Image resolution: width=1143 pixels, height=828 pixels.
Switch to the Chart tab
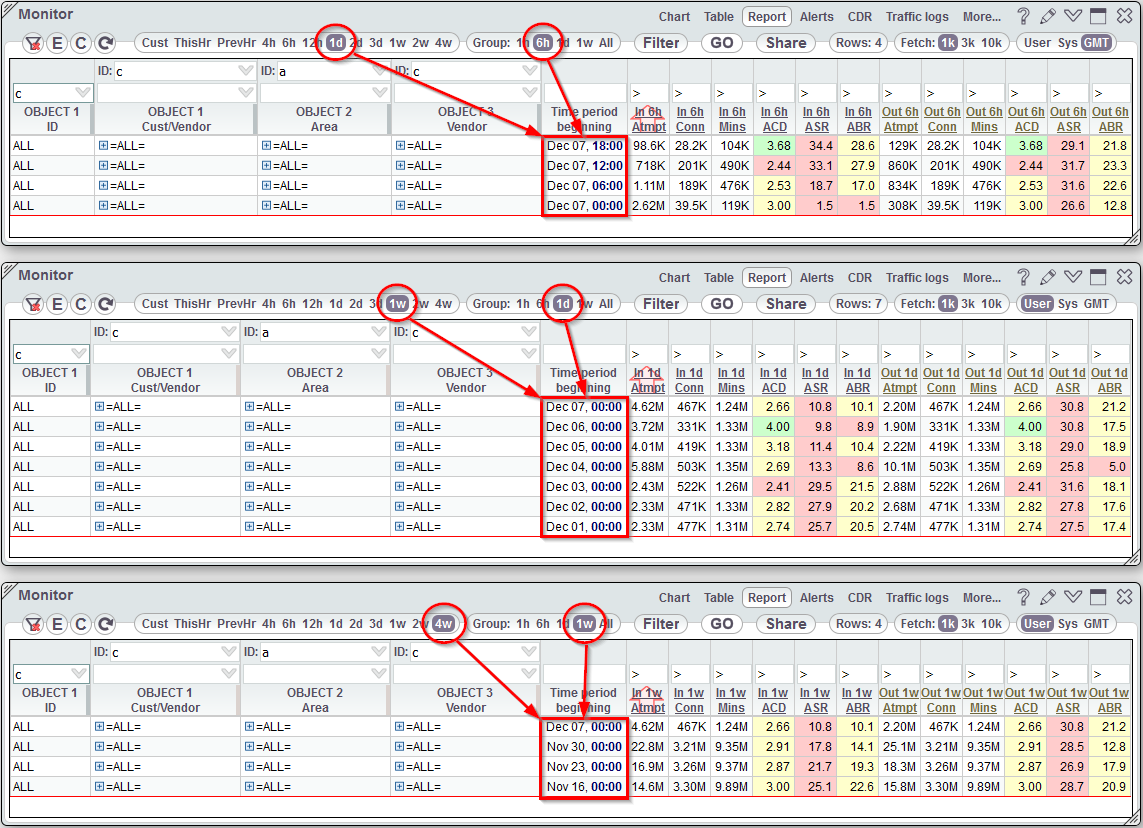674,16
